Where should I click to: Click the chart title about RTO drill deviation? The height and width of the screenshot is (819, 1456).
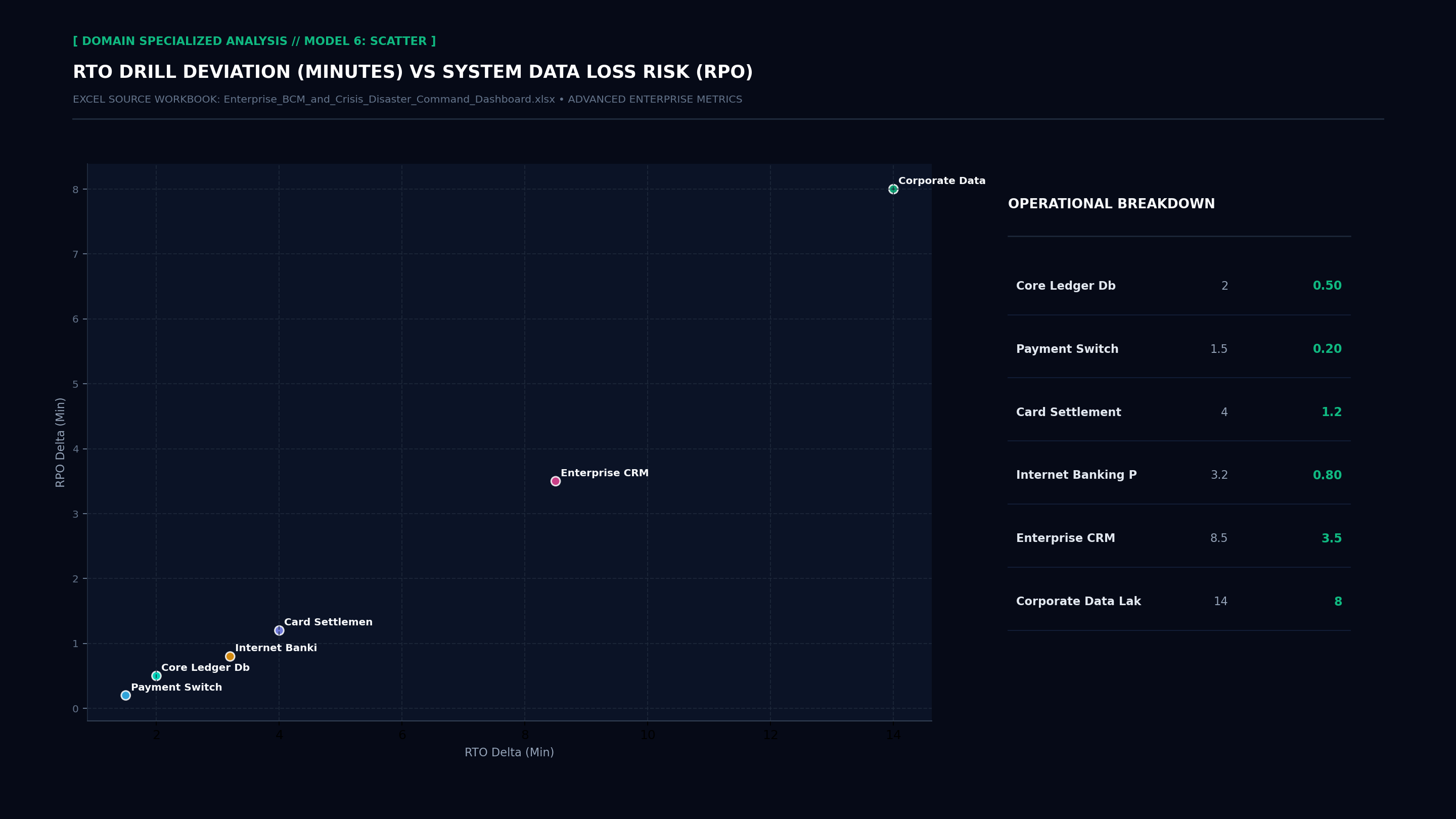click(413, 72)
